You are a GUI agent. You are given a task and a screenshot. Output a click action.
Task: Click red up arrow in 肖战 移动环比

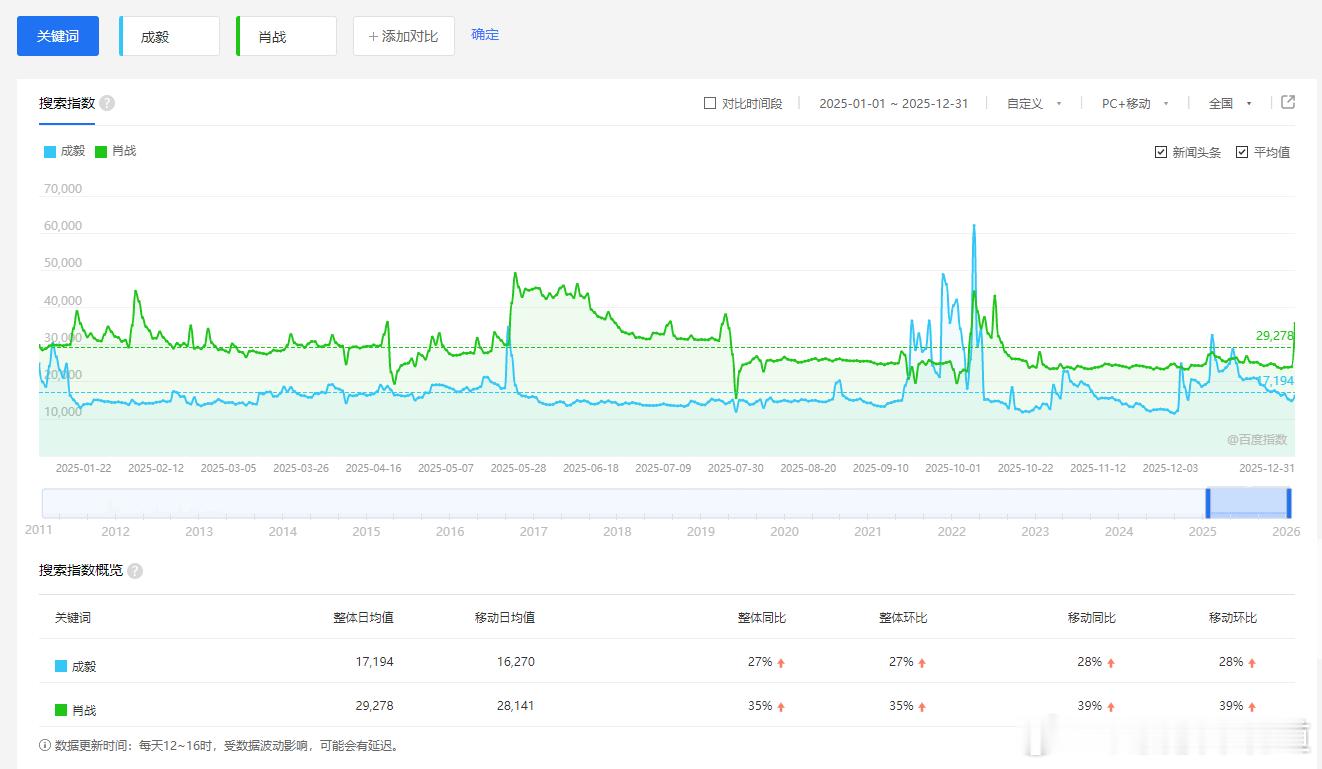[1251, 706]
